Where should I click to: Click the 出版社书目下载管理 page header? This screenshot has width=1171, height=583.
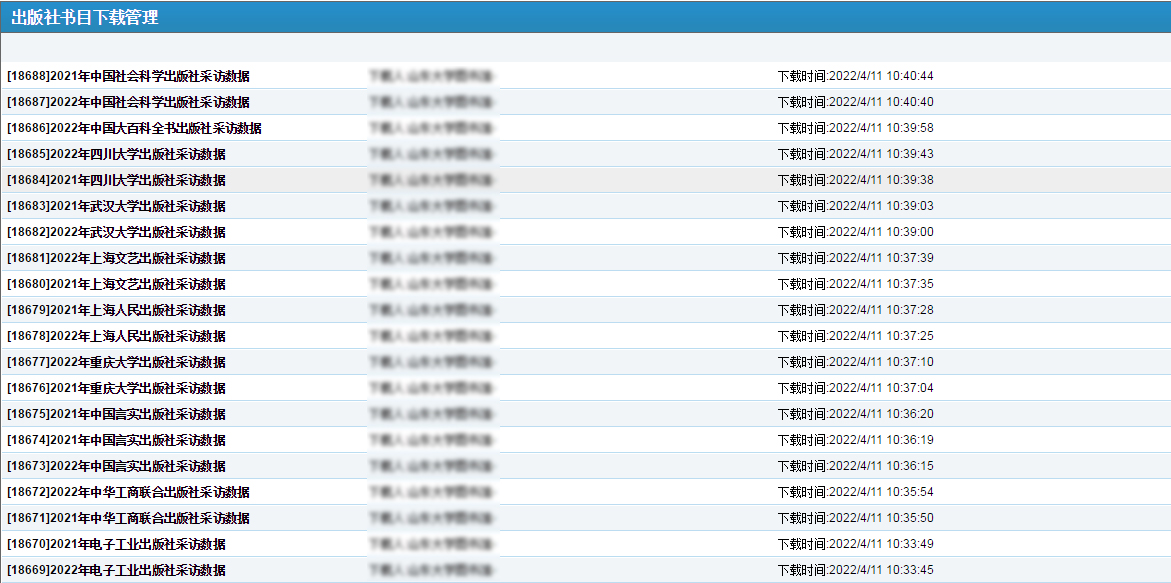(85, 17)
